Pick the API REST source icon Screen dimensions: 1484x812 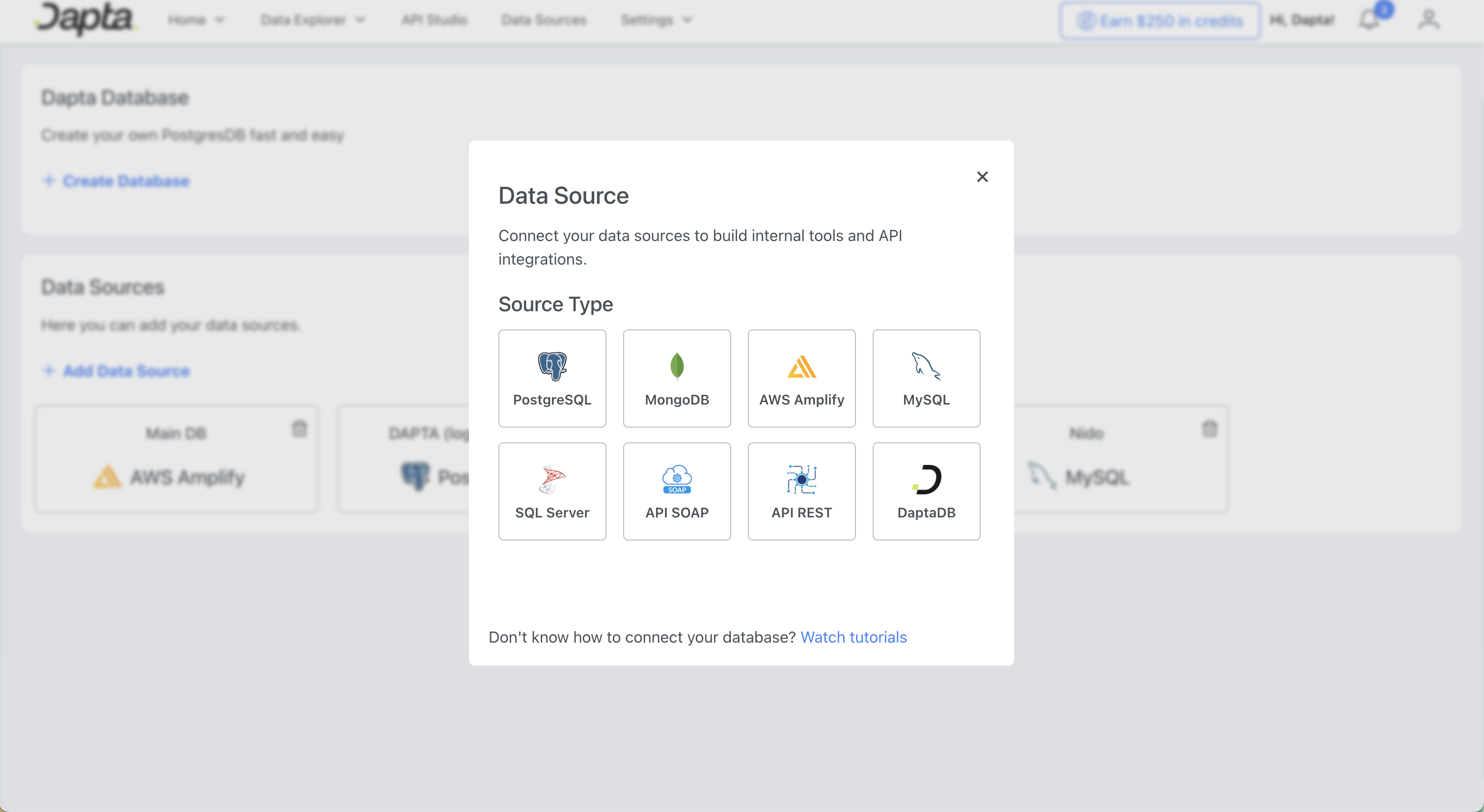(x=801, y=479)
